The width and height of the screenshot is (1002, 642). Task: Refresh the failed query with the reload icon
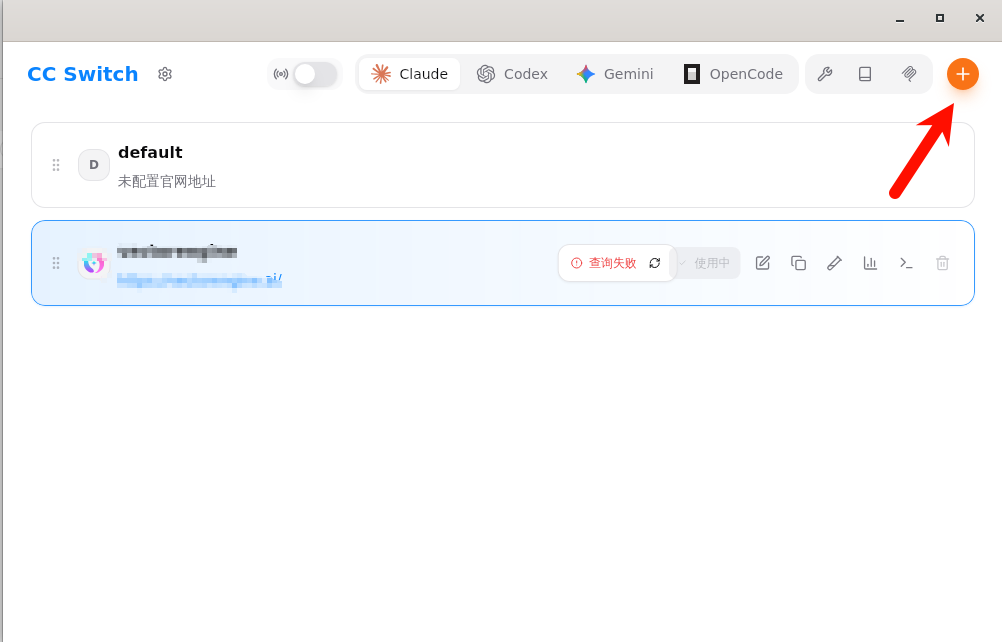(x=655, y=263)
